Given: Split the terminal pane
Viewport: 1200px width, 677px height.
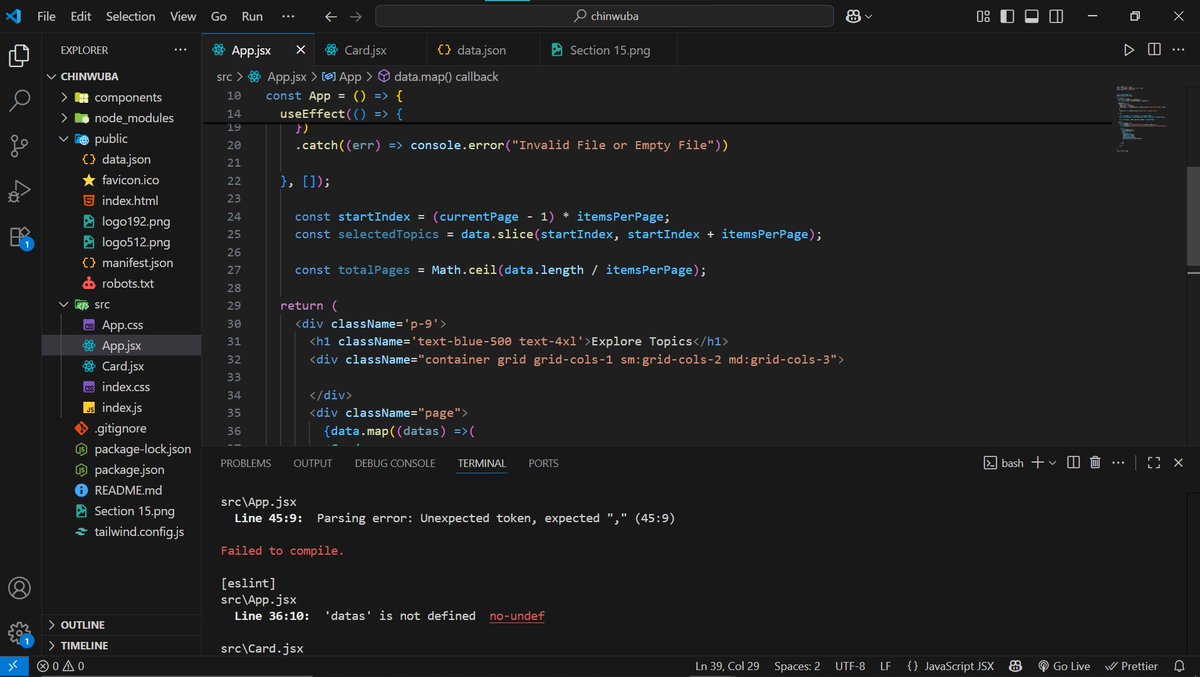Looking at the screenshot, I should [x=1073, y=463].
